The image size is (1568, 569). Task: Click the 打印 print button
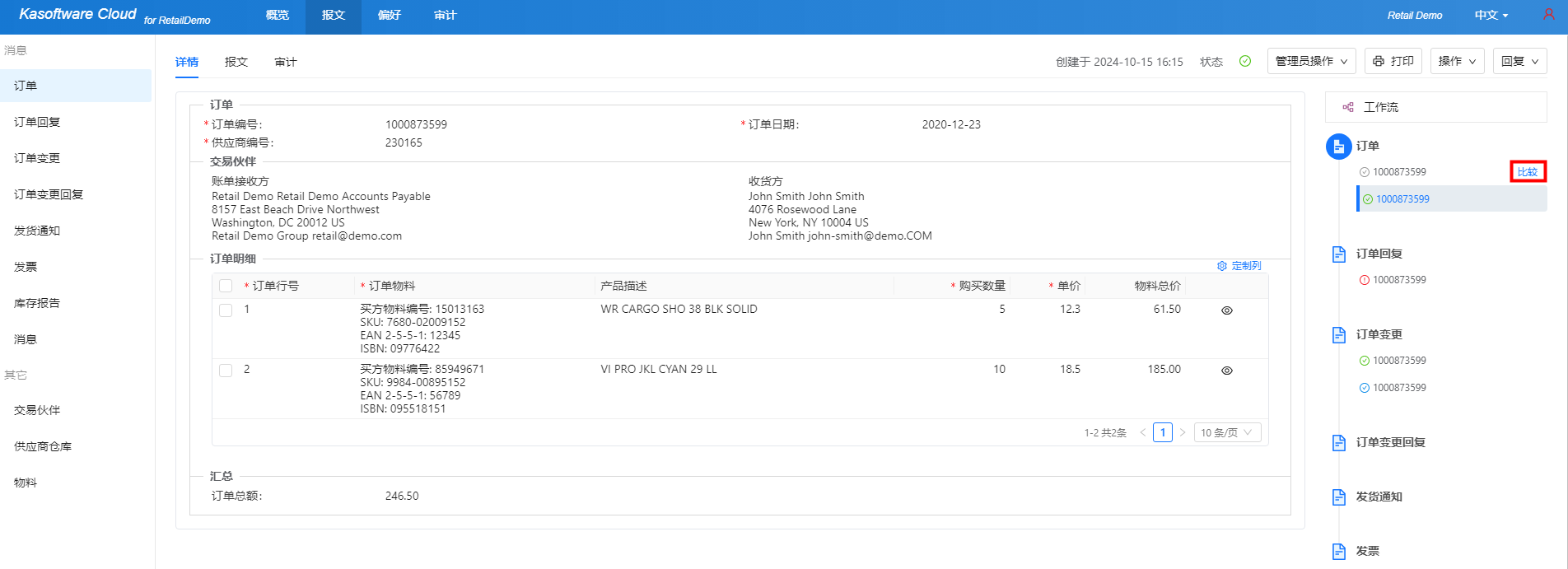1393,61
